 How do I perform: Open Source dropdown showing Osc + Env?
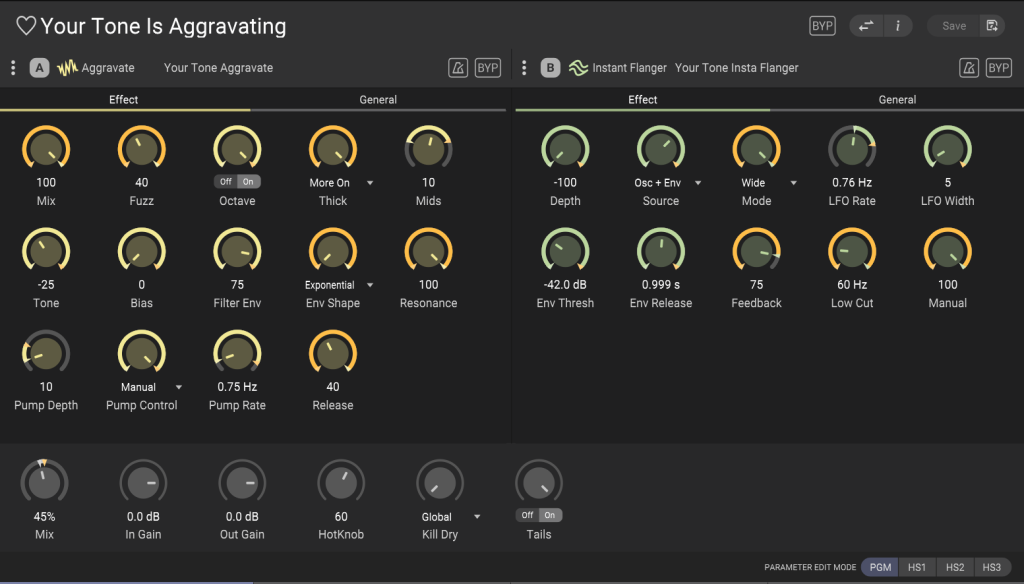(667, 183)
